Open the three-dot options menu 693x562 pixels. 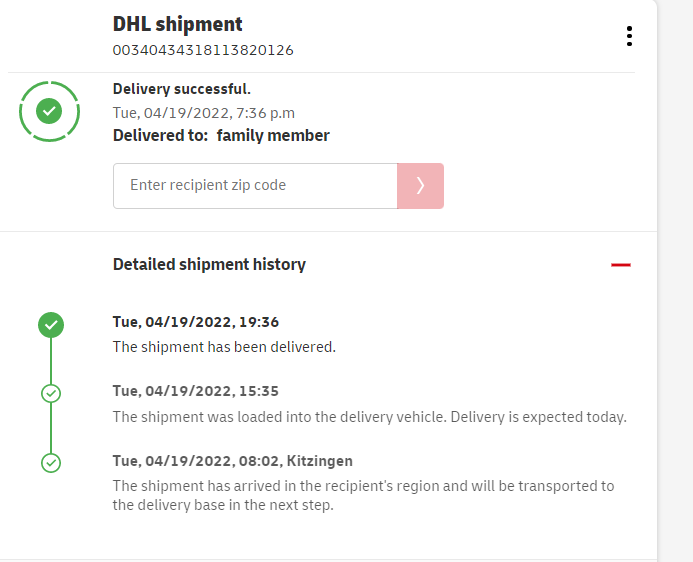tap(629, 36)
